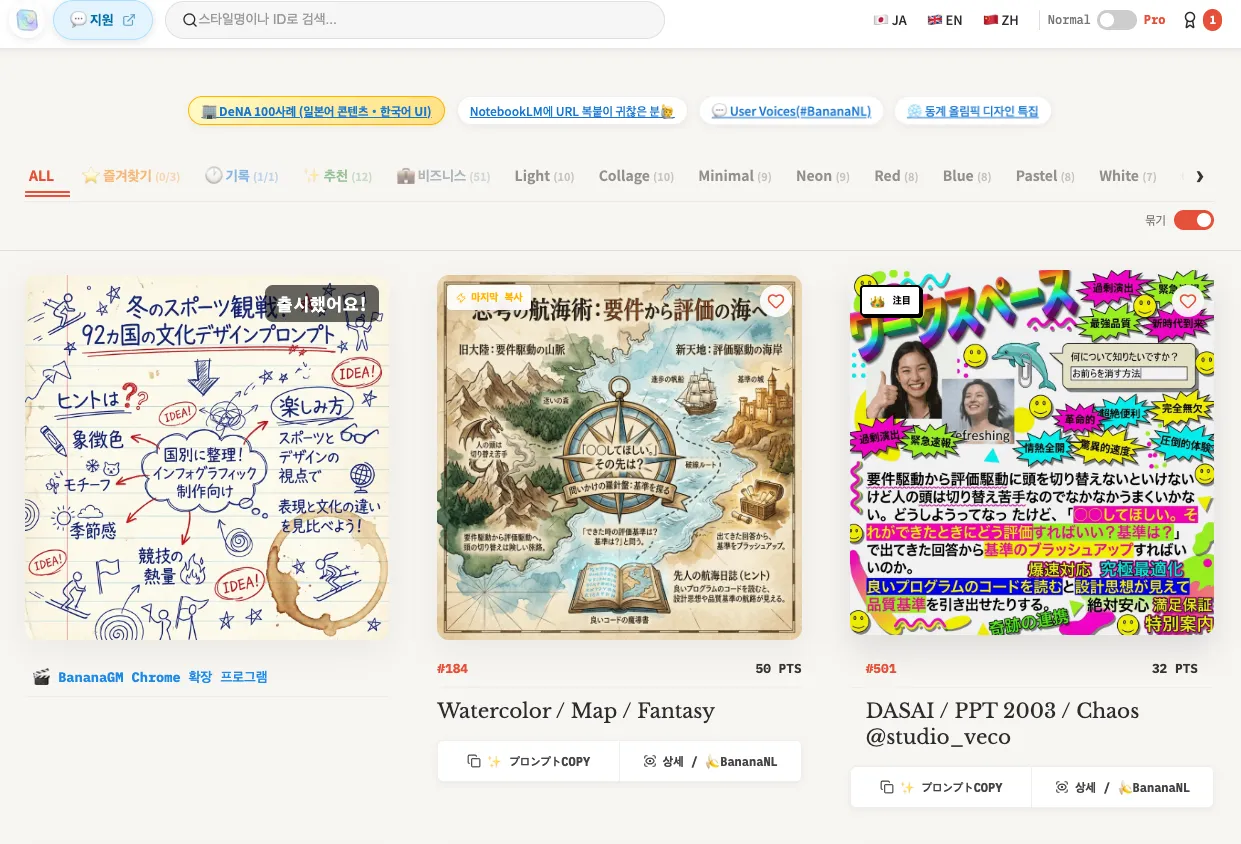Viewport: 1241px width, 844px height.
Task: Select the Blue category tab
Action: (x=967, y=176)
